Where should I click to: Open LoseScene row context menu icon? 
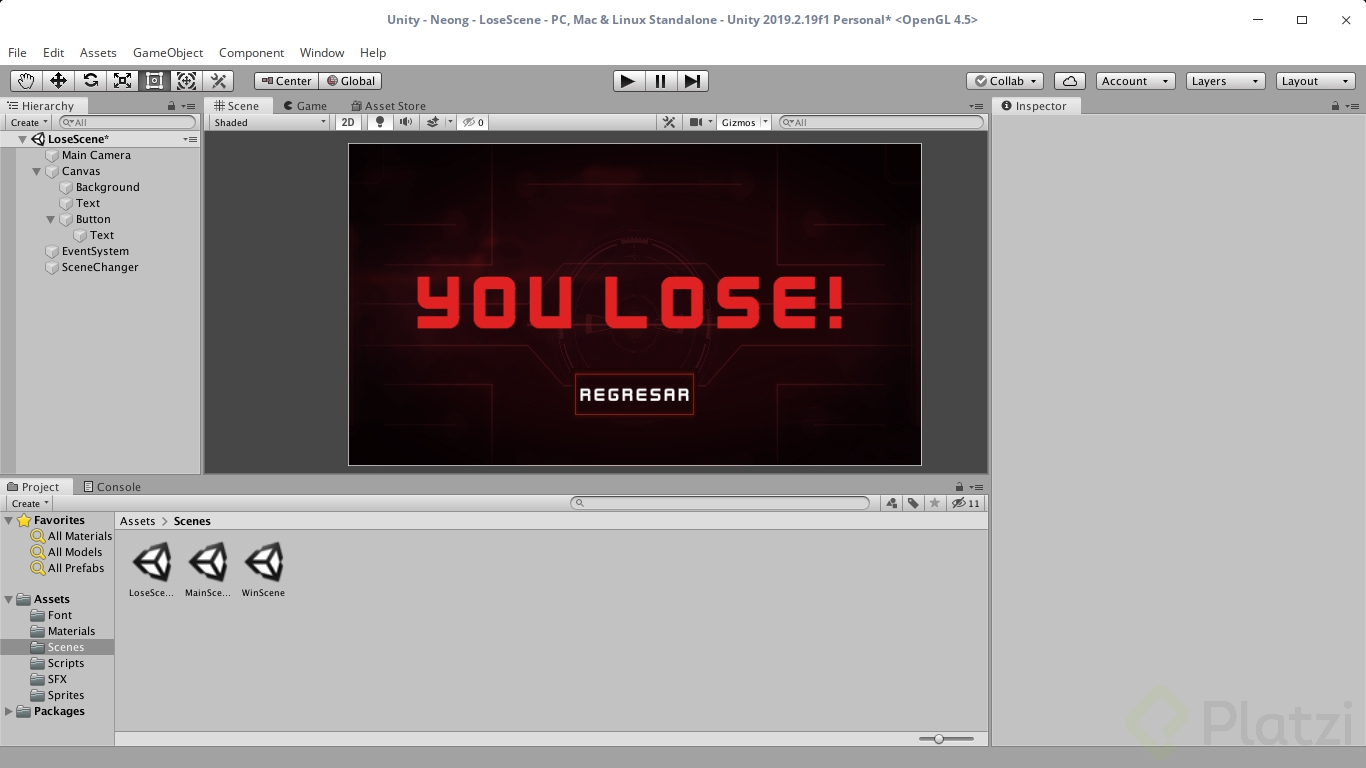point(191,139)
